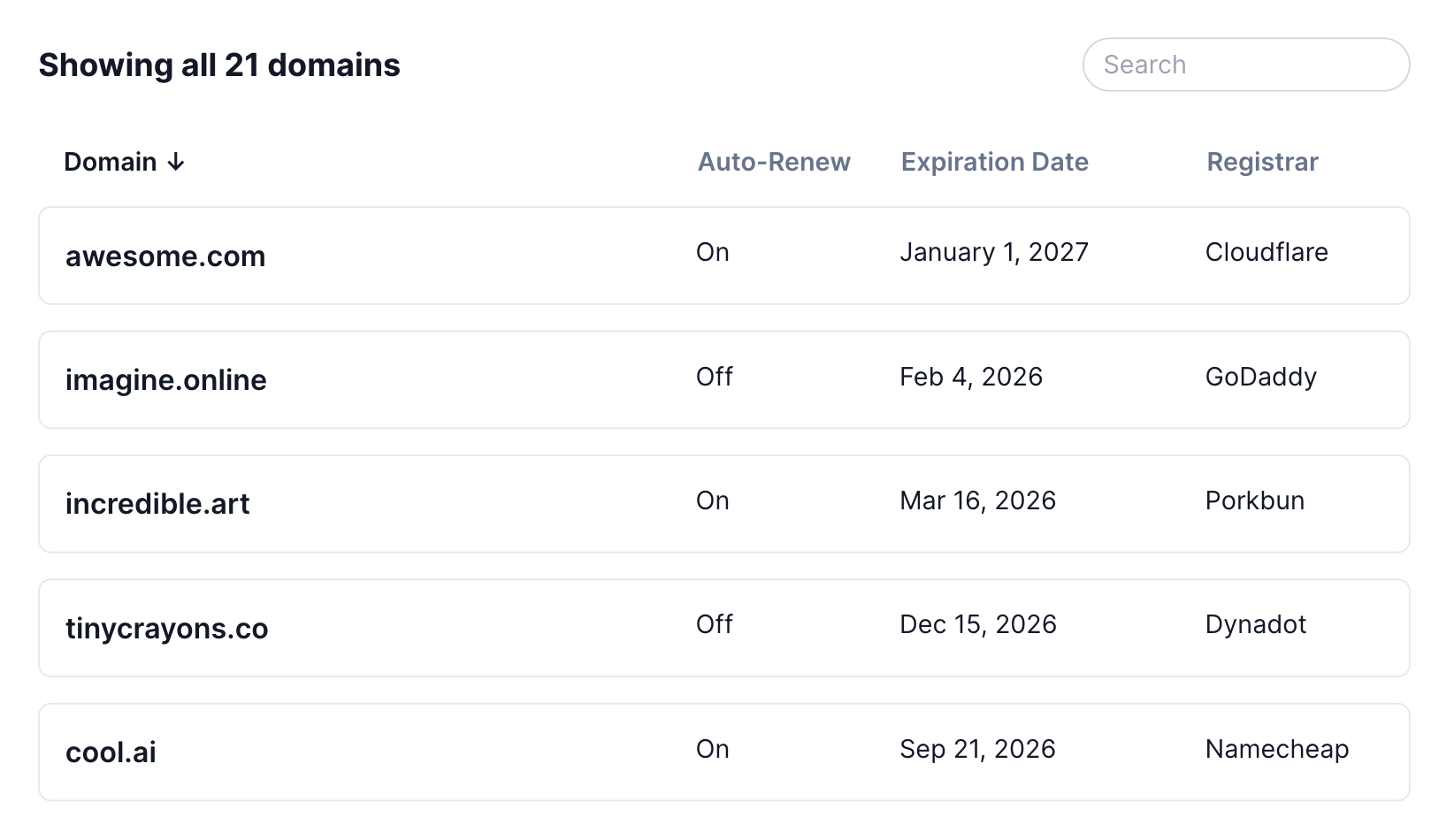
Task: Click the Mar 16, 2026 expiration date
Action: (977, 500)
